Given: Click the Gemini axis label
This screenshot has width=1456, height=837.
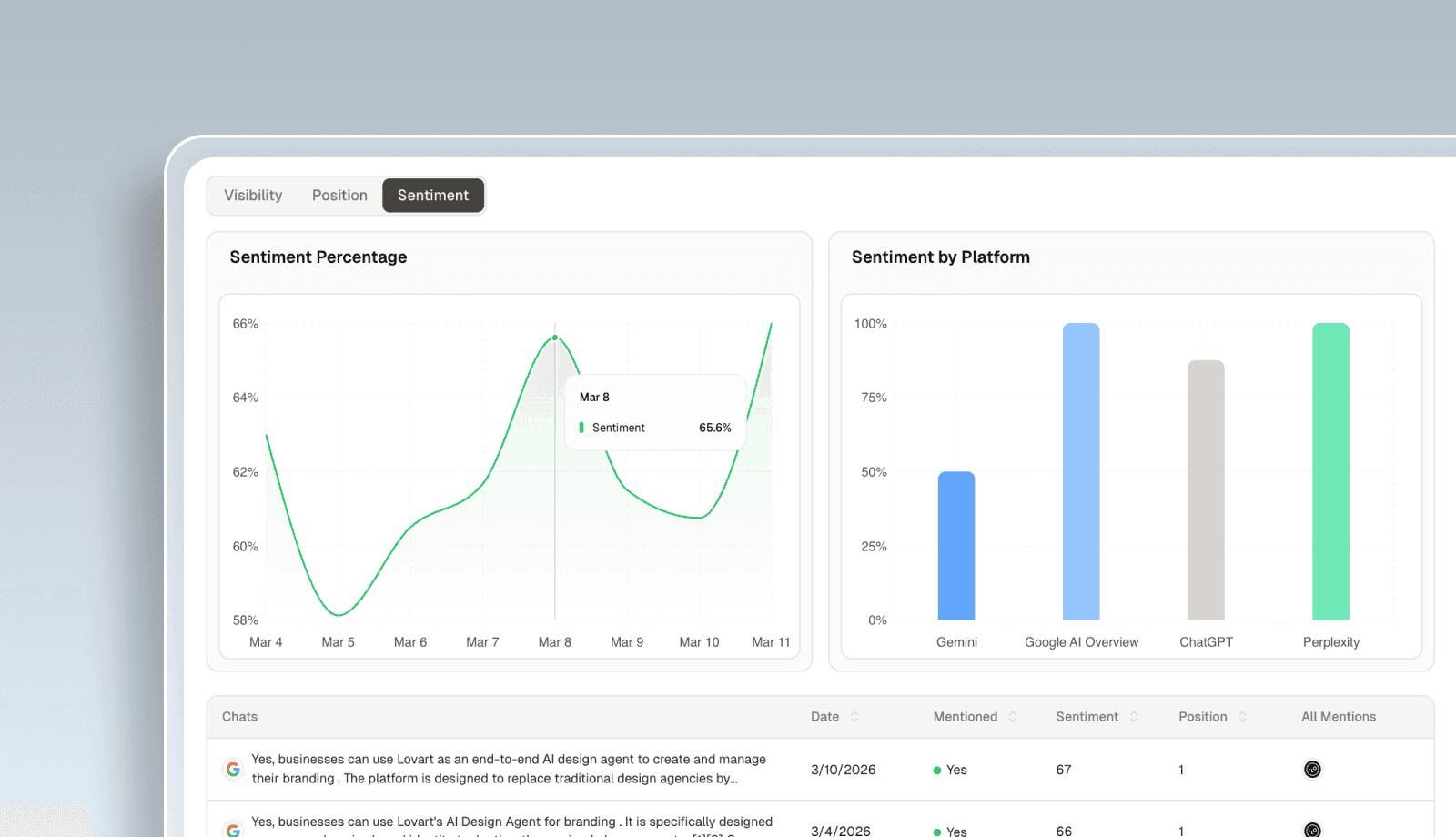Looking at the screenshot, I should click(956, 642).
